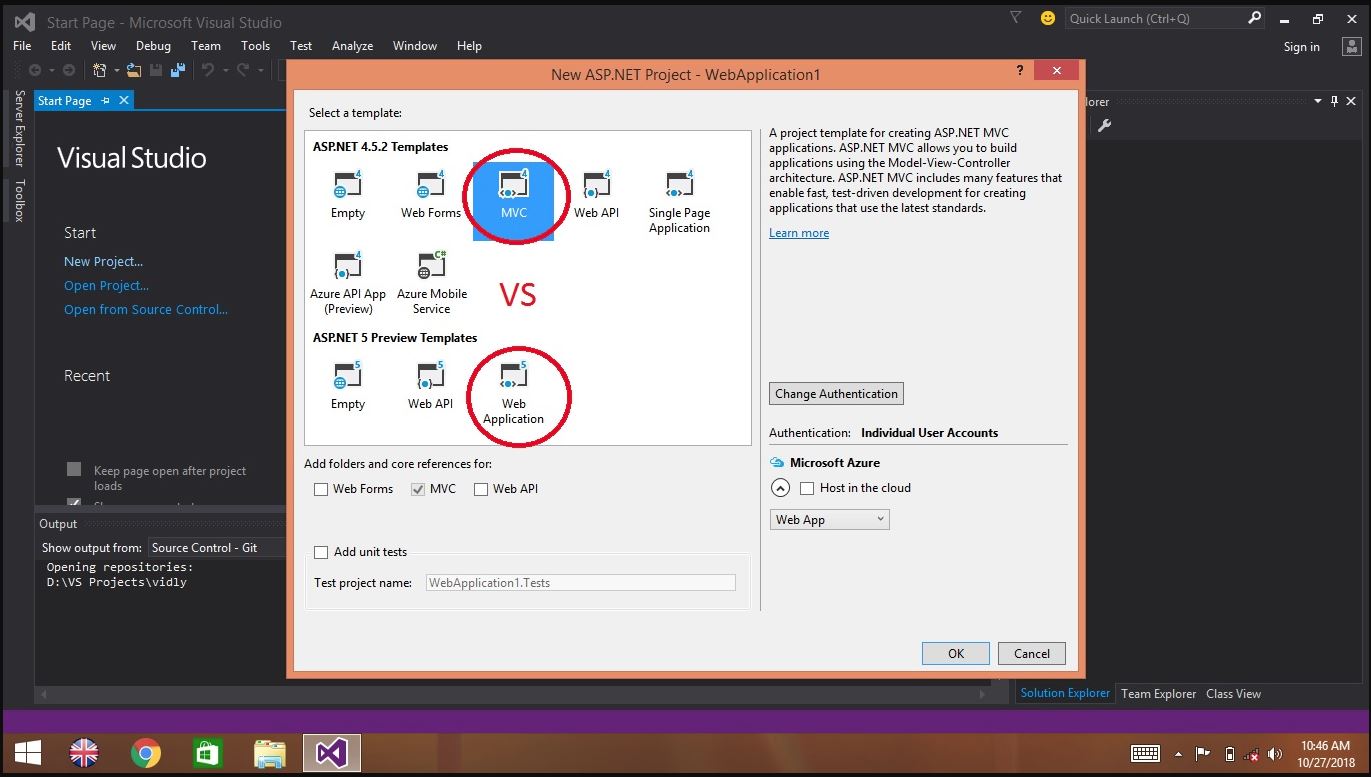Click the Save All toolbar icon

pyautogui.click(x=176, y=70)
